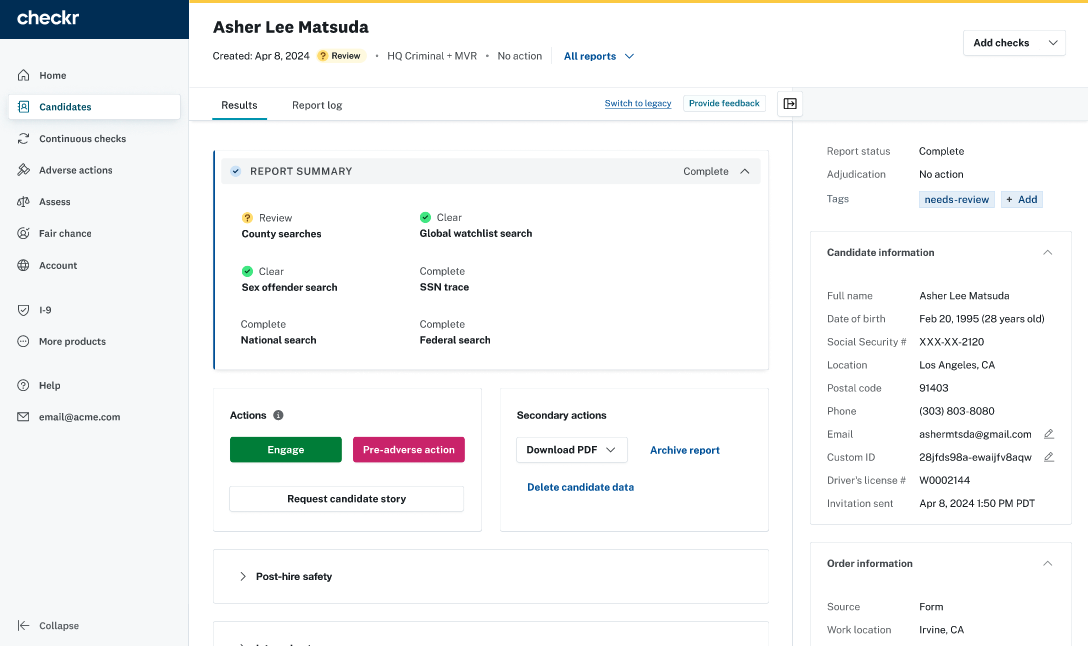Add a new tag with + Add
1088x646 pixels.
pyautogui.click(x=1021, y=200)
